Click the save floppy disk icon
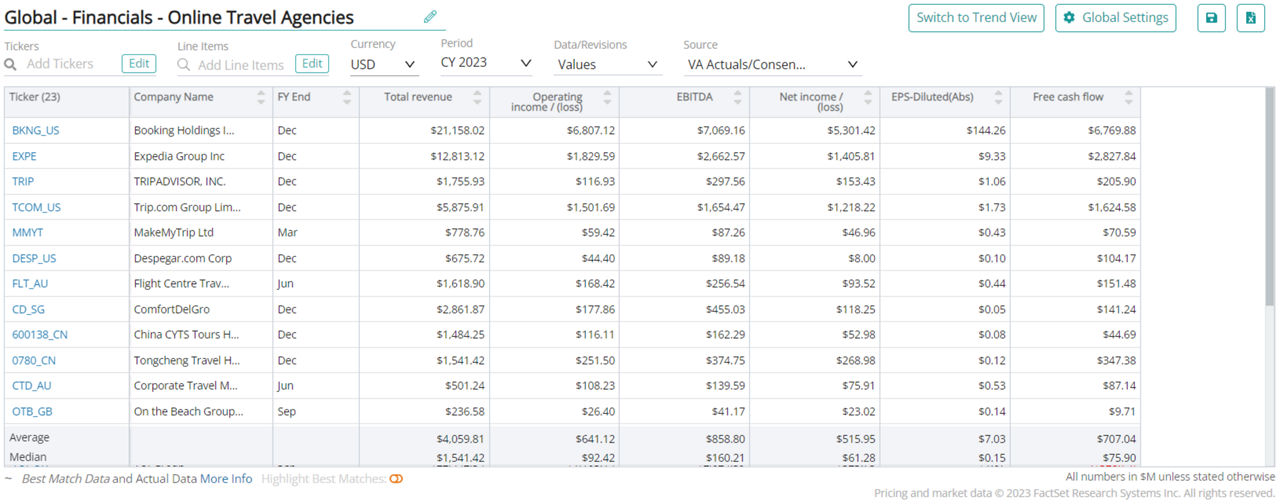 1211,18
